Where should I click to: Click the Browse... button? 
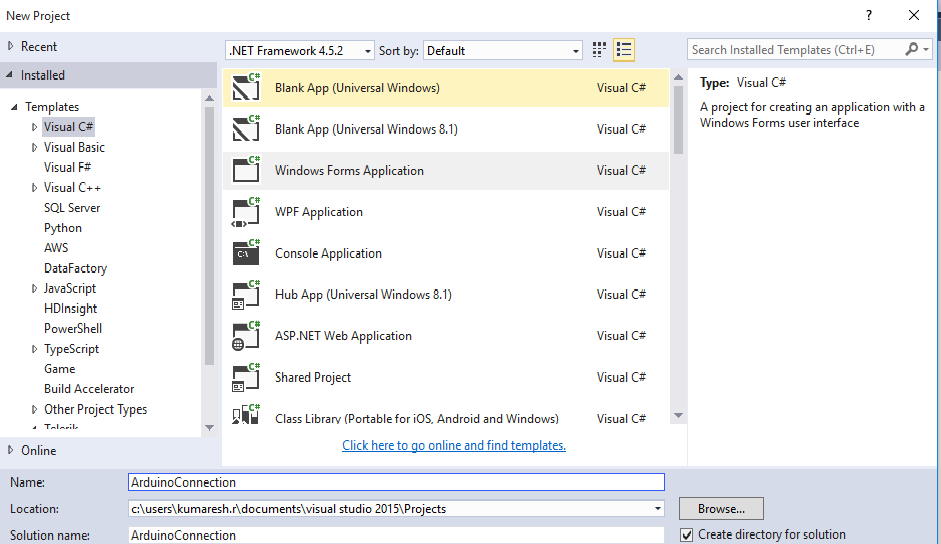pos(721,509)
